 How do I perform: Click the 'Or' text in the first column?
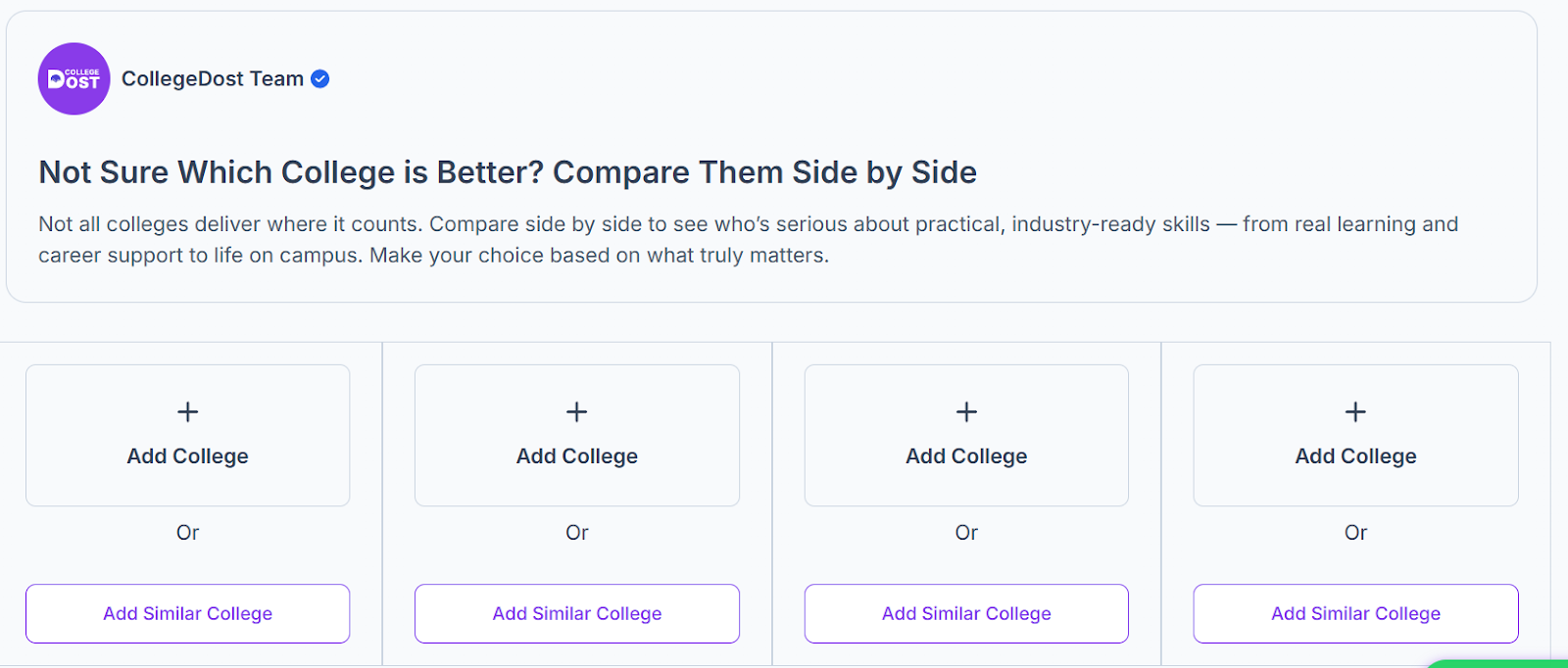point(187,533)
